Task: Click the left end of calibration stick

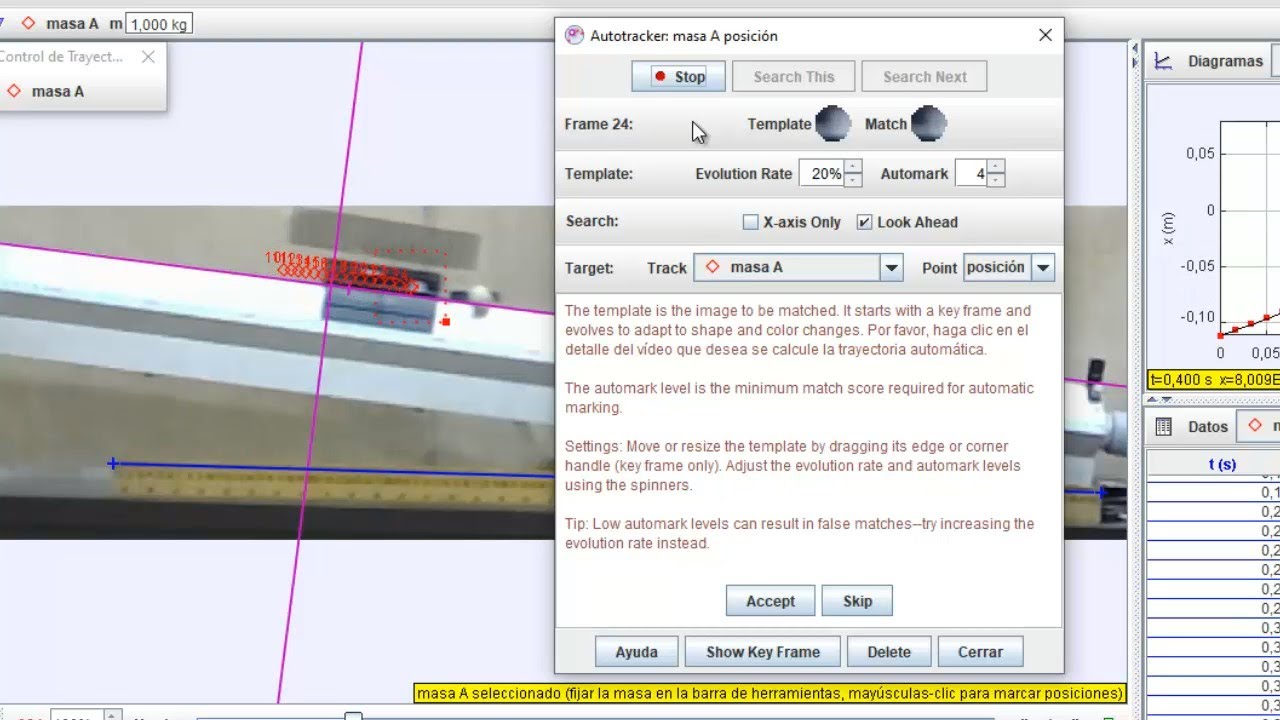Action: point(113,464)
